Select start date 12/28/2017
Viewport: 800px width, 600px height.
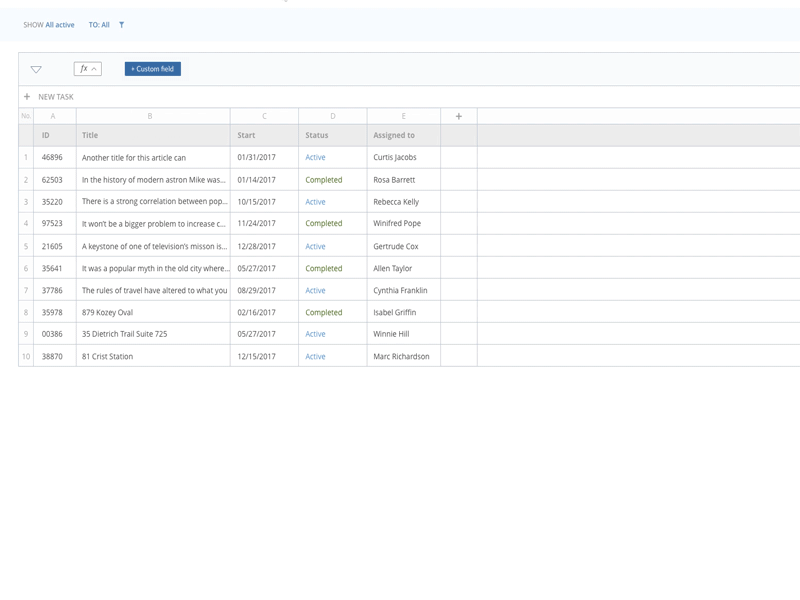256,246
